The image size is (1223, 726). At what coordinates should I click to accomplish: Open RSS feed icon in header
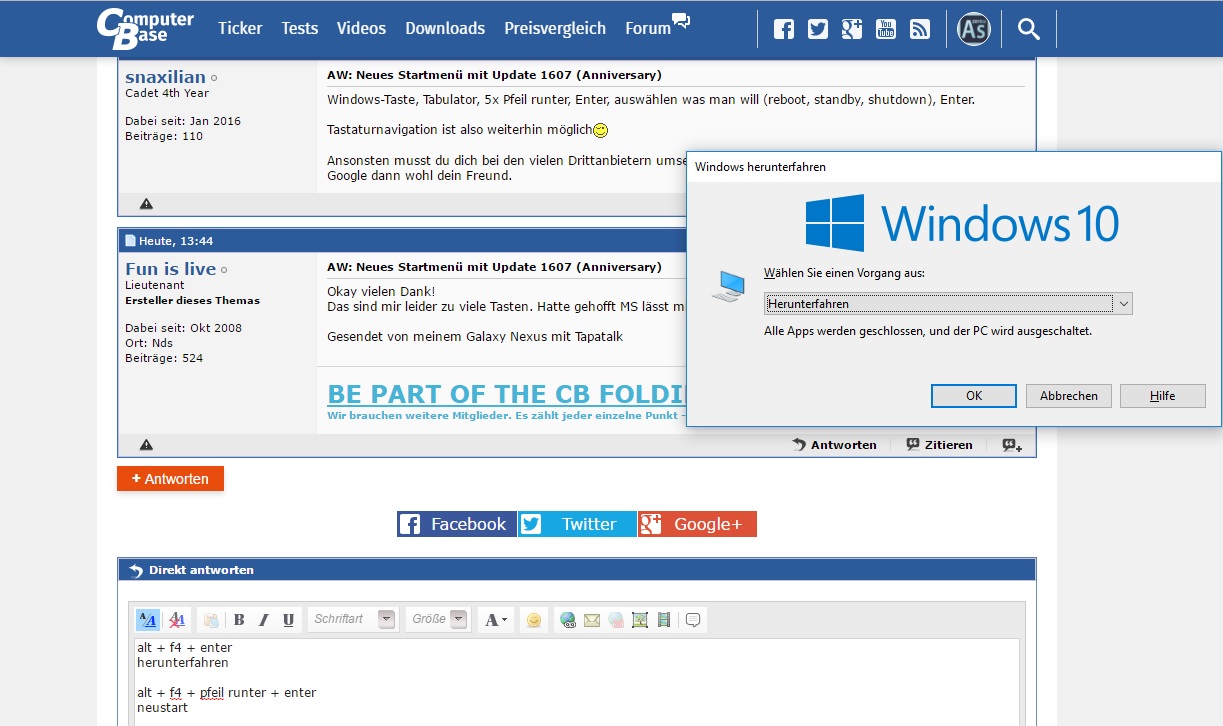tap(920, 29)
